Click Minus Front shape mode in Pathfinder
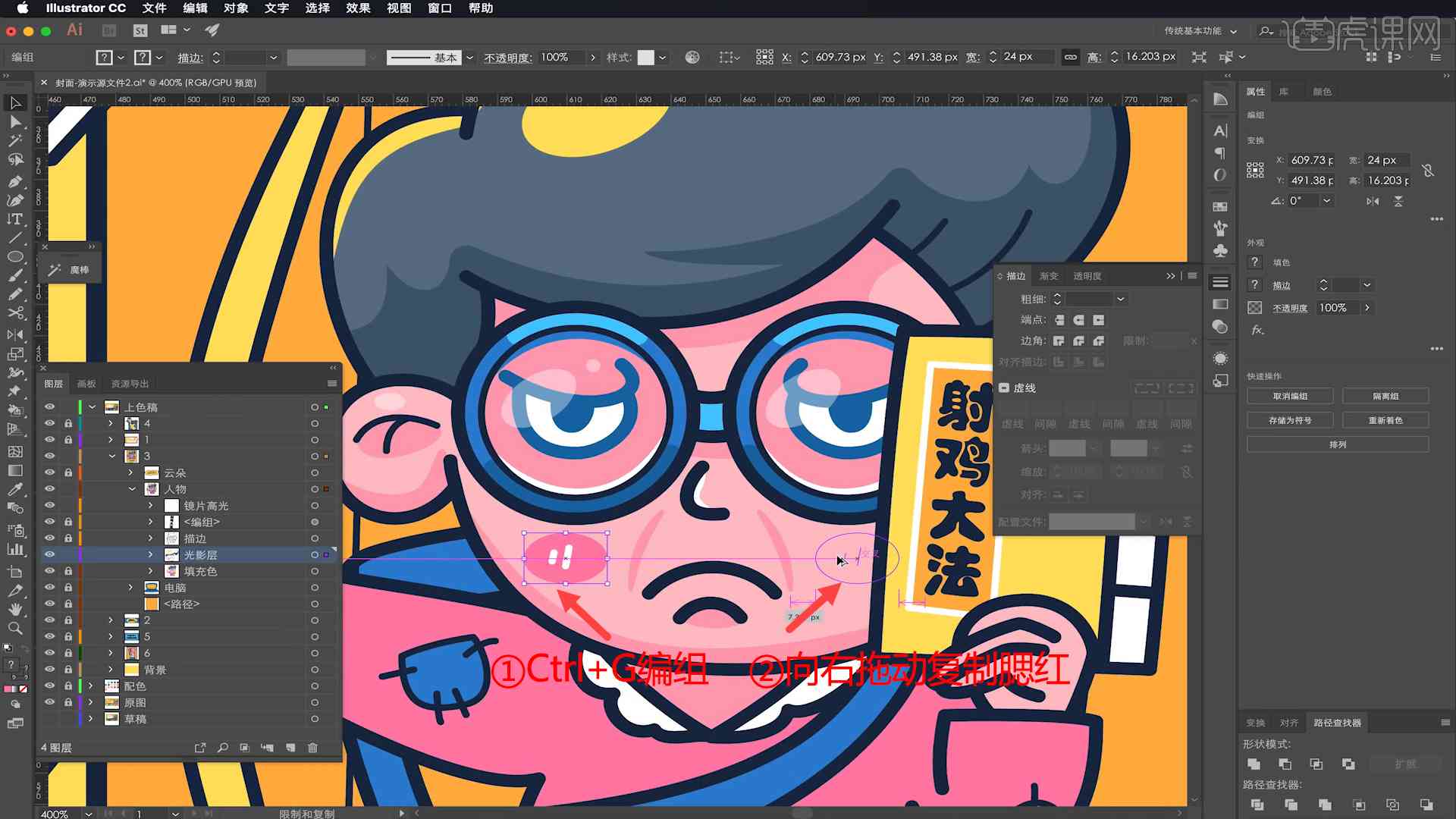 coord(1285,764)
